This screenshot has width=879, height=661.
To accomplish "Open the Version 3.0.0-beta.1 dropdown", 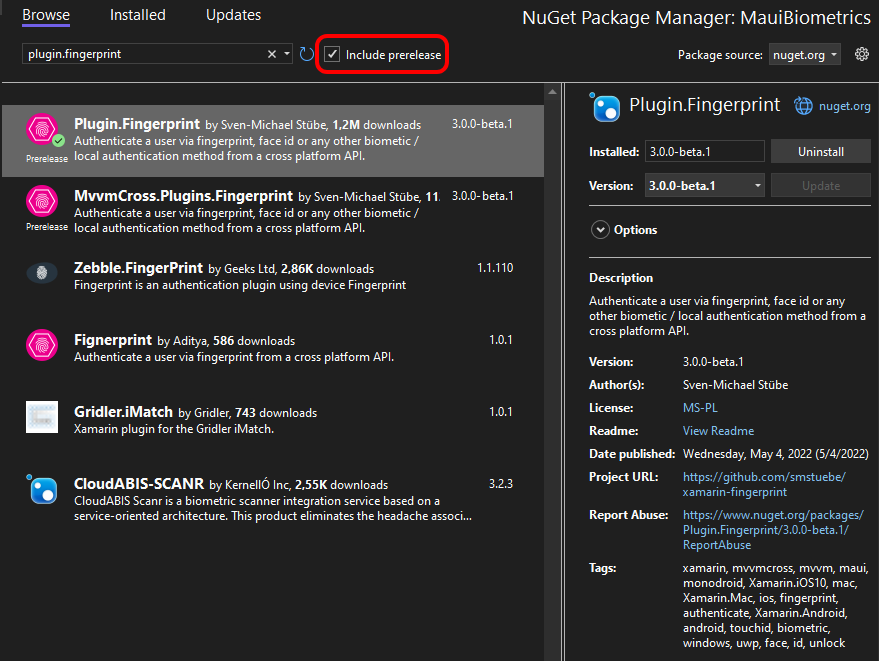I will point(705,186).
